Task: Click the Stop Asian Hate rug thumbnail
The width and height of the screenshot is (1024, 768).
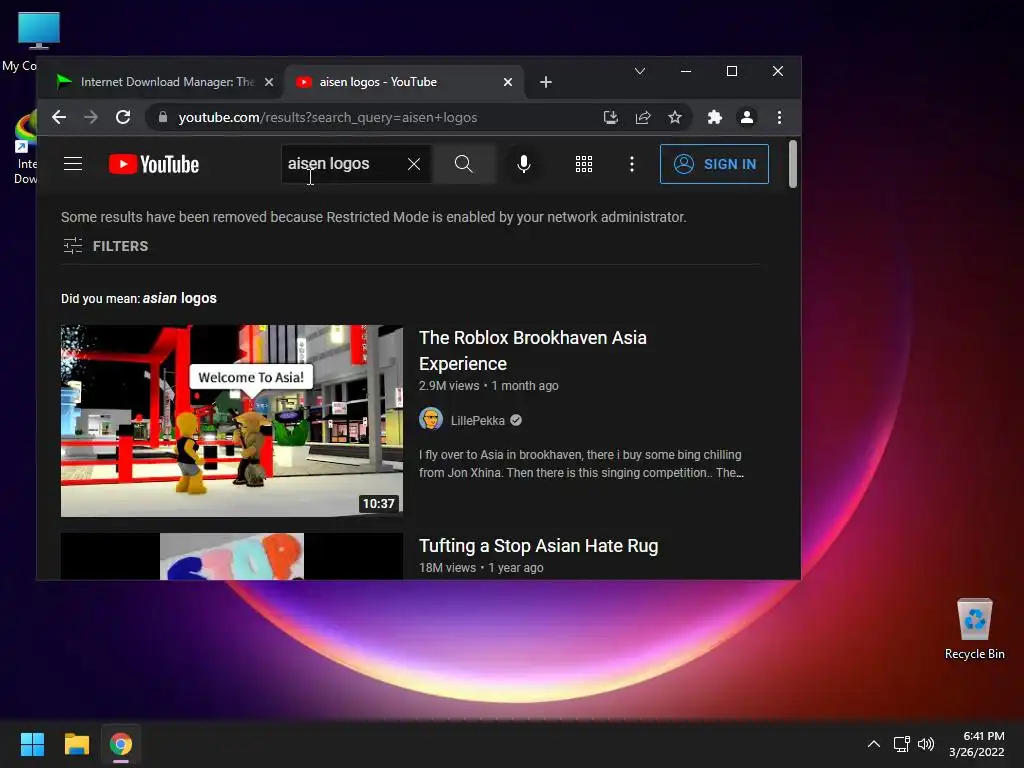Action: 232,556
